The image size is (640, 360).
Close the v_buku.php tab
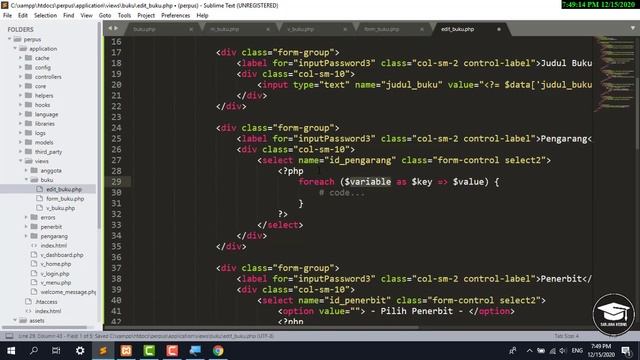345,29
